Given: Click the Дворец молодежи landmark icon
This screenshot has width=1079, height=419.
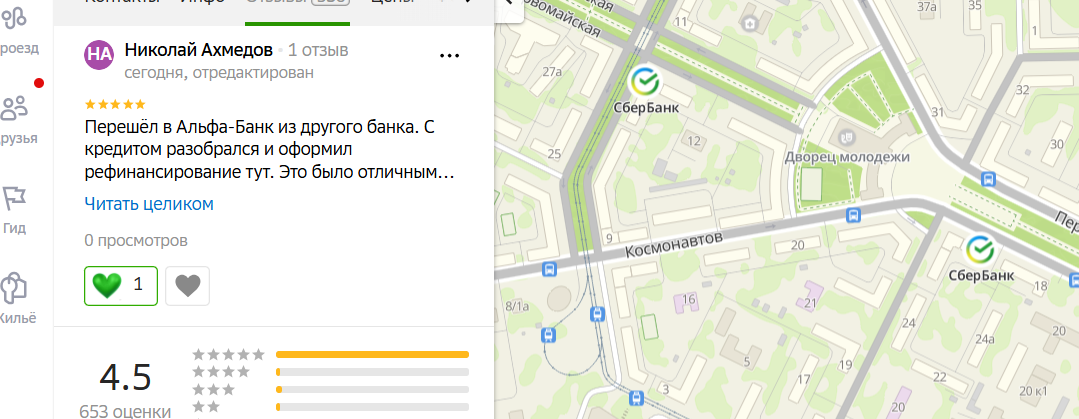Looking at the screenshot, I should [x=848, y=138].
